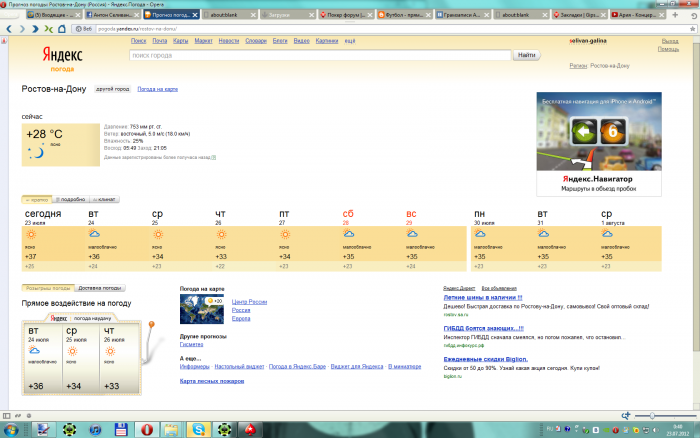Select the подробно forecast view tab
The image size is (700, 438).
click(71, 200)
